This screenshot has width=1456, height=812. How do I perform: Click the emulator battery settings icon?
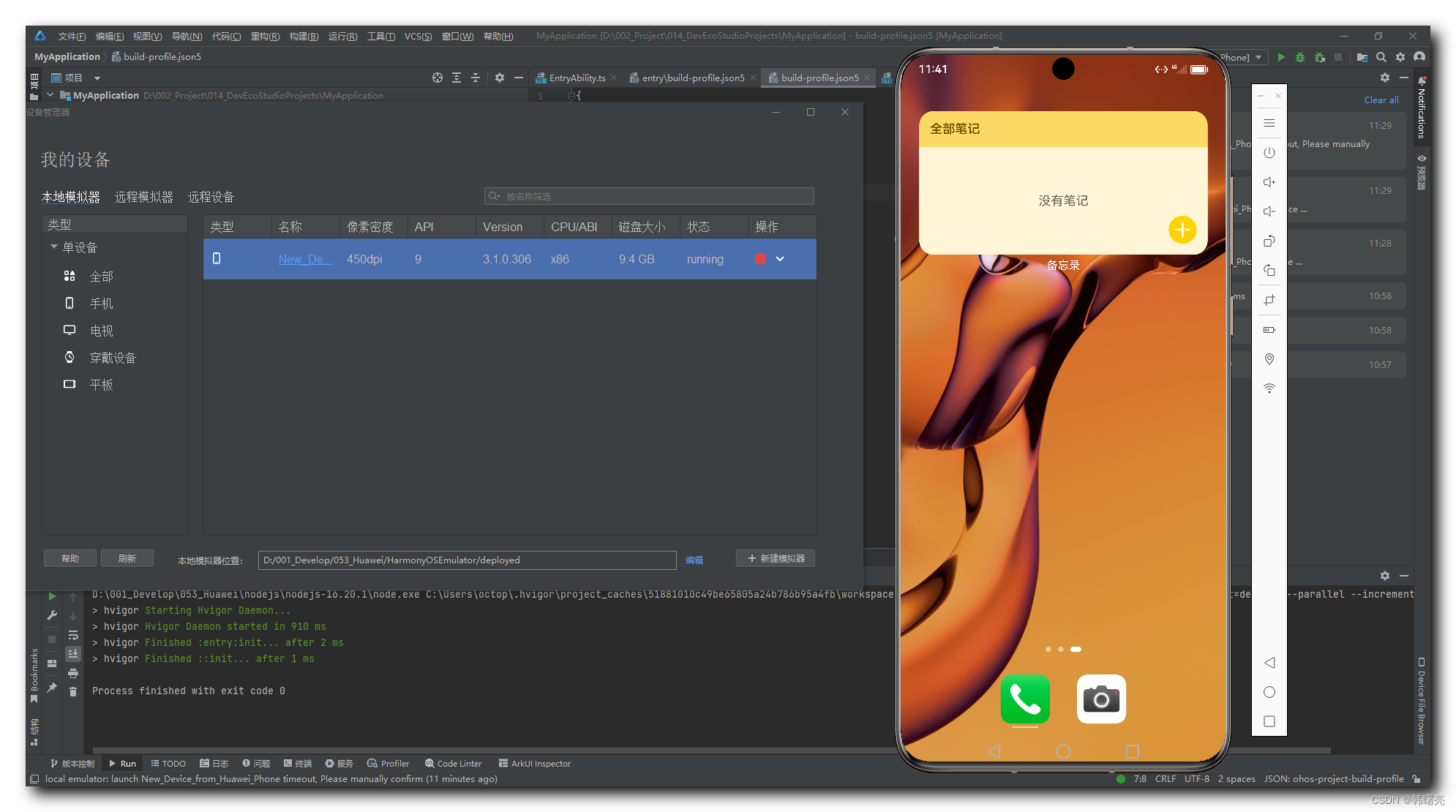click(x=1269, y=330)
